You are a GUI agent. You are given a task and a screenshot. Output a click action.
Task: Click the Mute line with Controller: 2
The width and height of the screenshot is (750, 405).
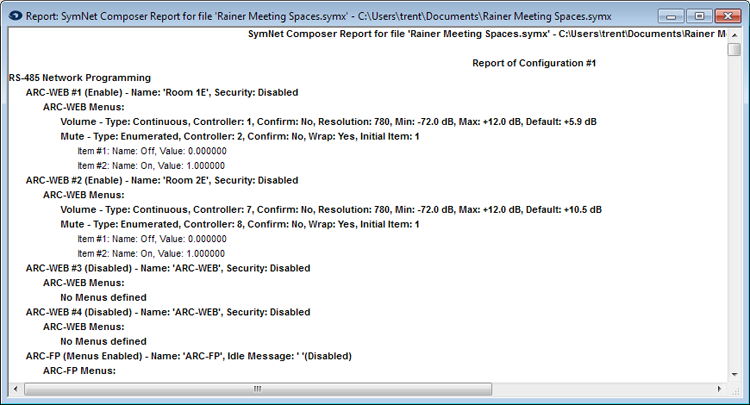click(x=240, y=136)
